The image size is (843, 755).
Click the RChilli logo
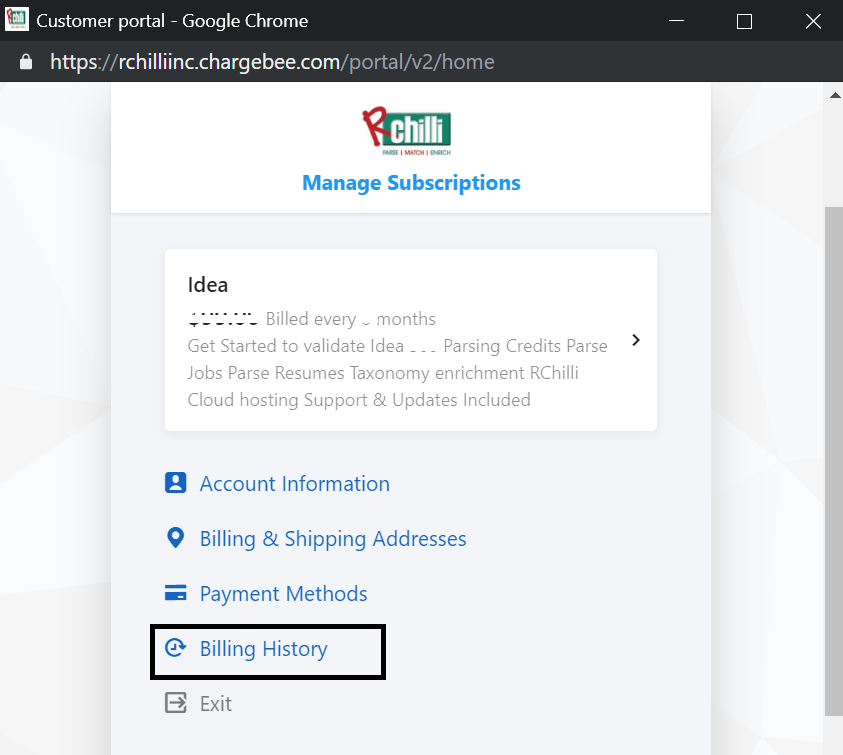pyautogui.click(x=407, y=131)
